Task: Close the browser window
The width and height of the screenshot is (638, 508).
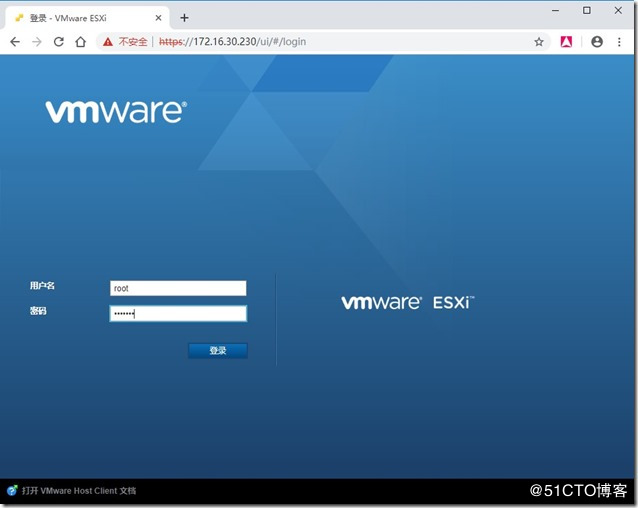Action: coord(618,11)
